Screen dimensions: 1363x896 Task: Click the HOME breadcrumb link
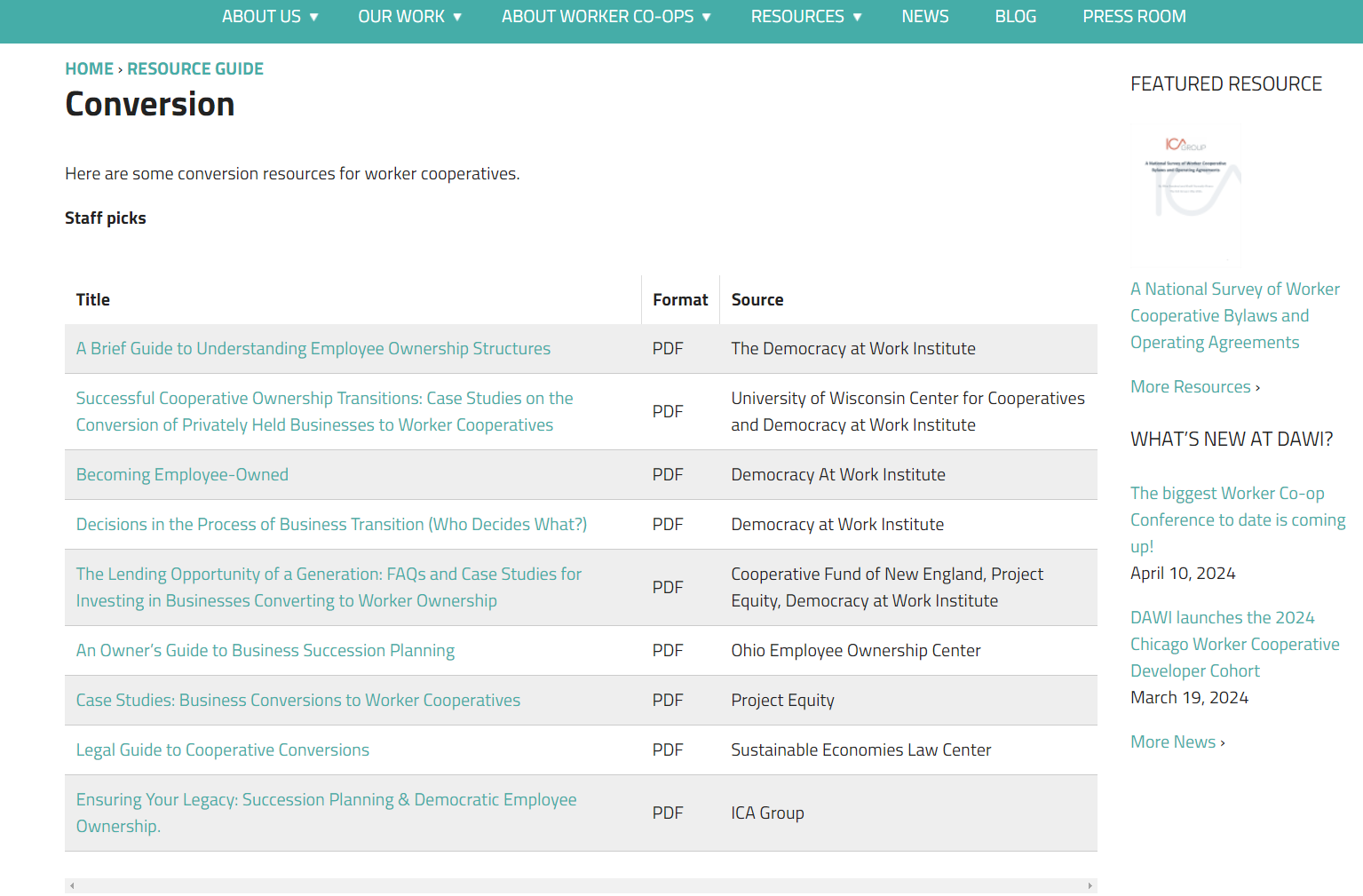point(89,68)
